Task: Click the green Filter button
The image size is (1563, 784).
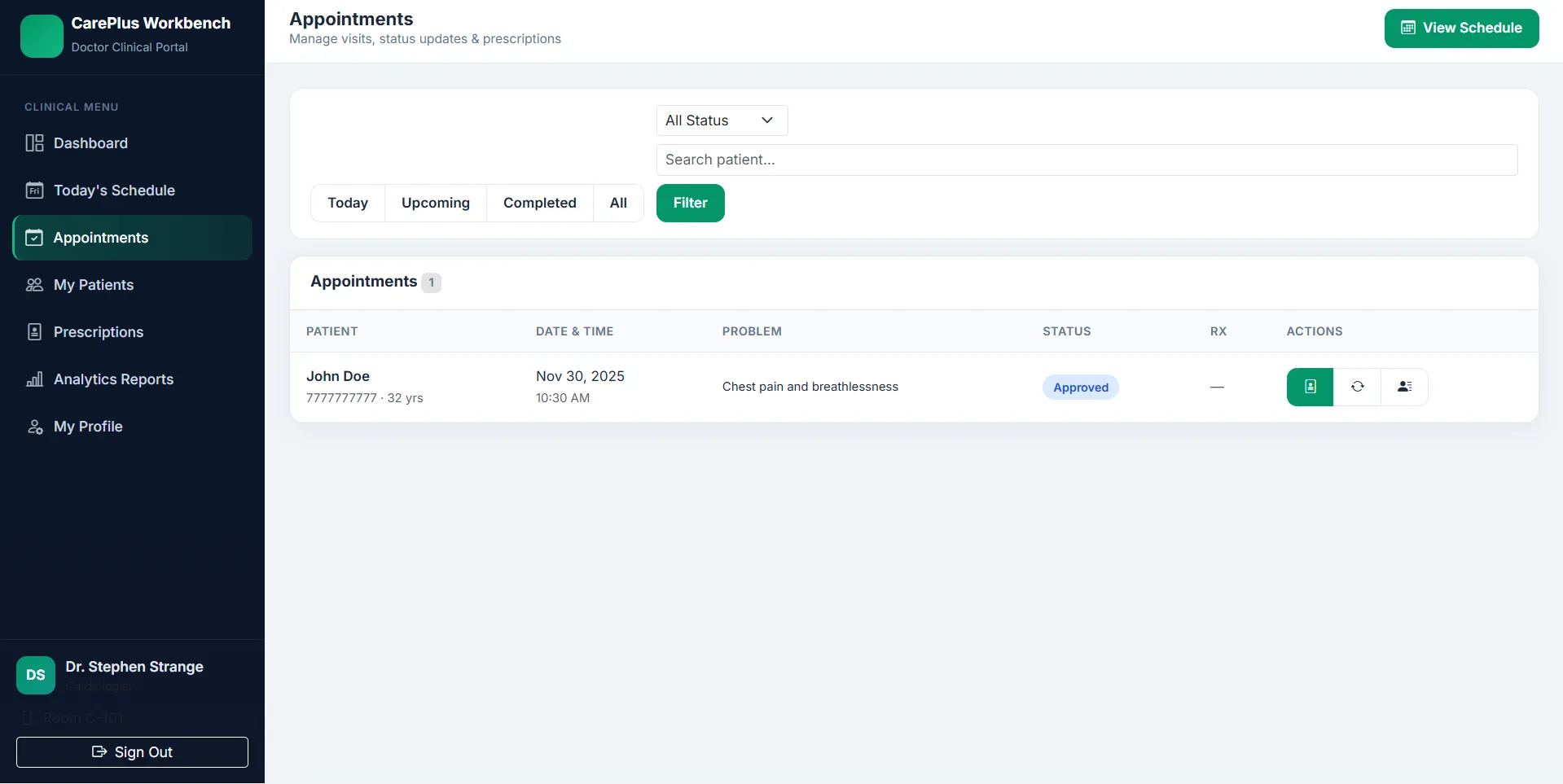Action: click(691, 203)
